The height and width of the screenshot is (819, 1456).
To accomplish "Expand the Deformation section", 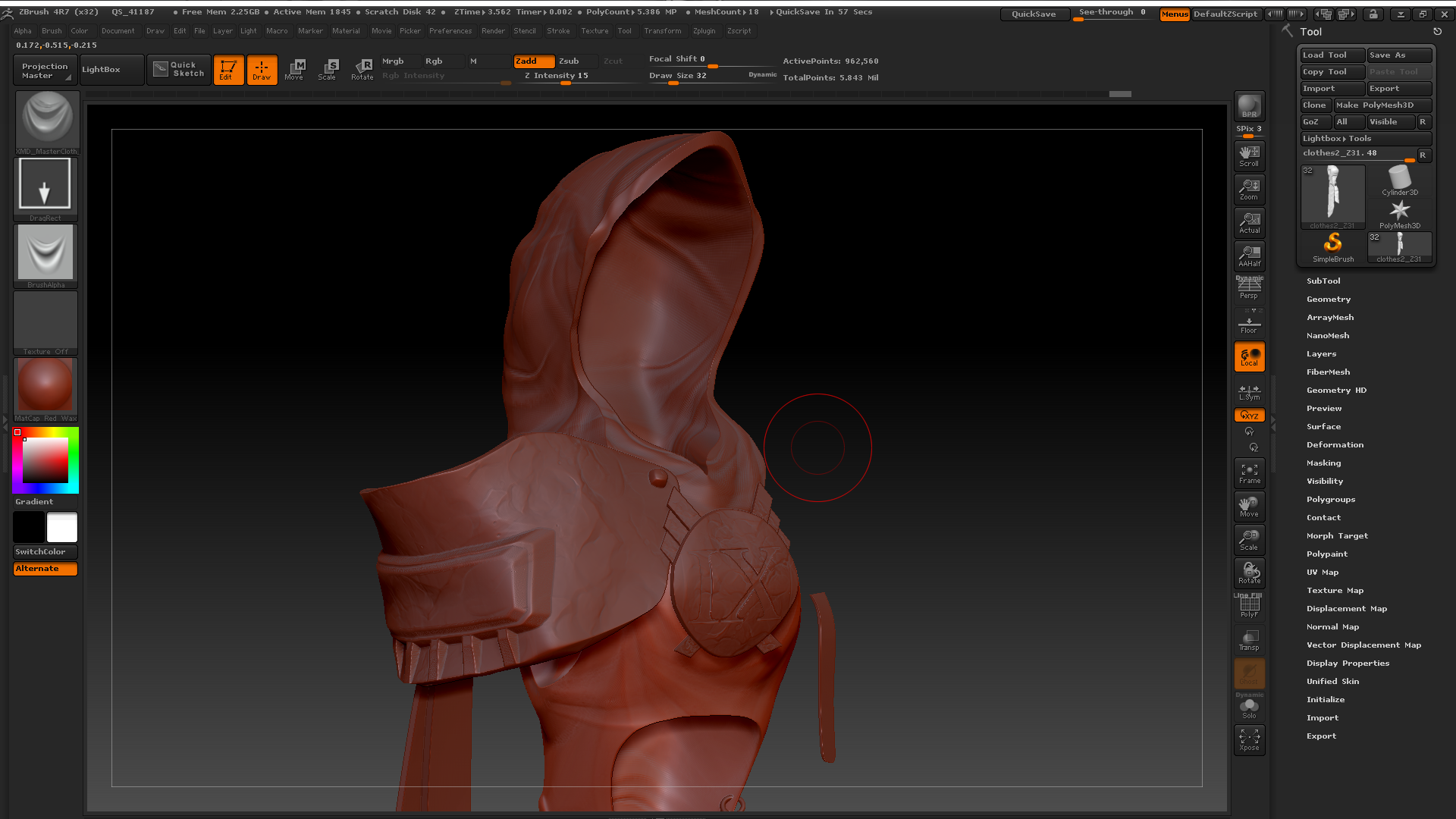I will (x=1335, y=445).
